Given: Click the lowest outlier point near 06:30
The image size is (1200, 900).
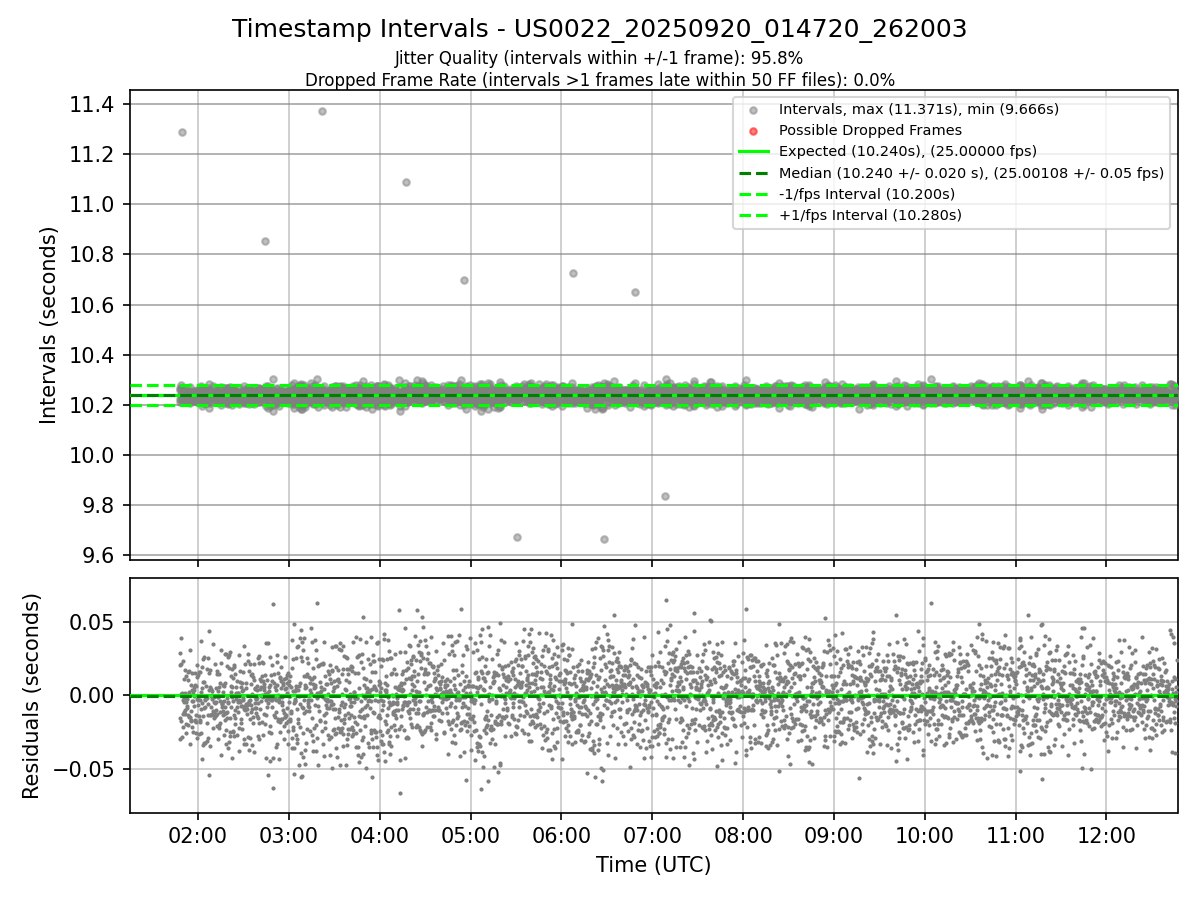Looking at the screenshot, I should [x=604, y=539].
